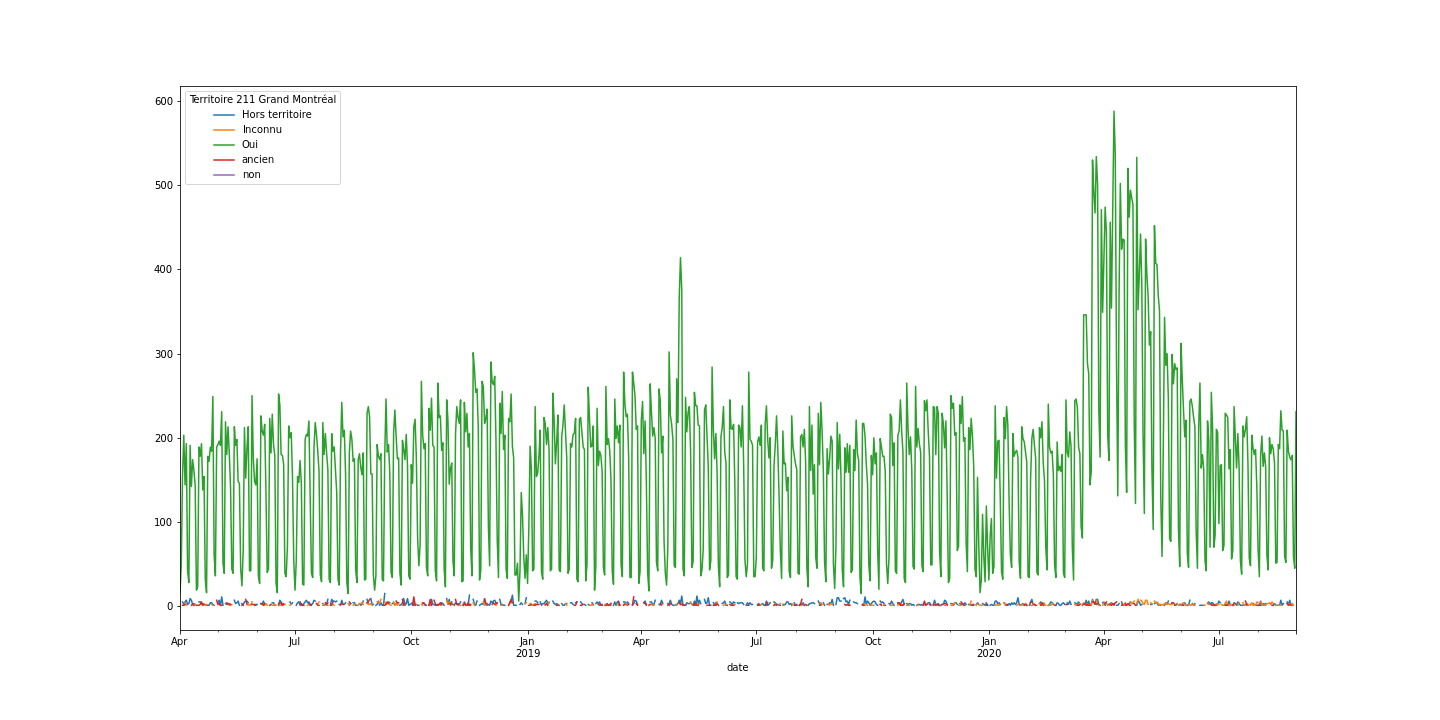
Task: Click the y-axis label 400
Action: (x=163, y=270)
